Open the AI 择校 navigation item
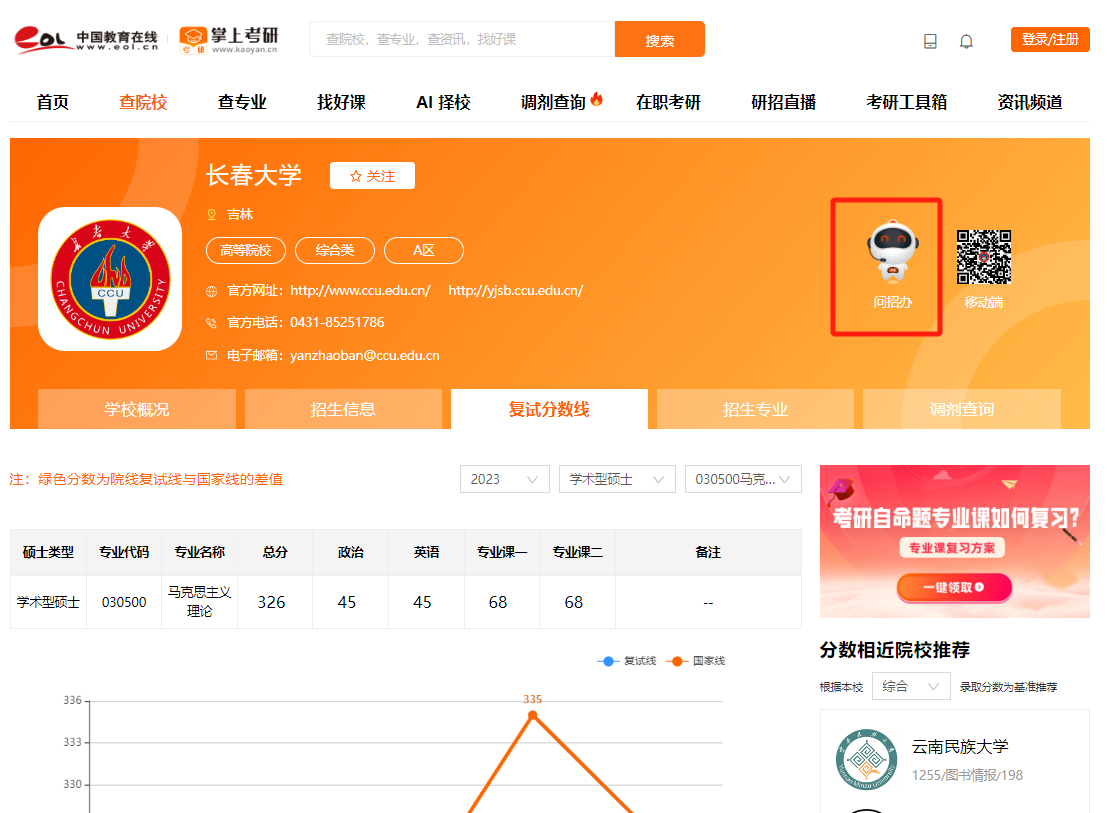This screenshot has width=1107, height=813. point(443,102)
